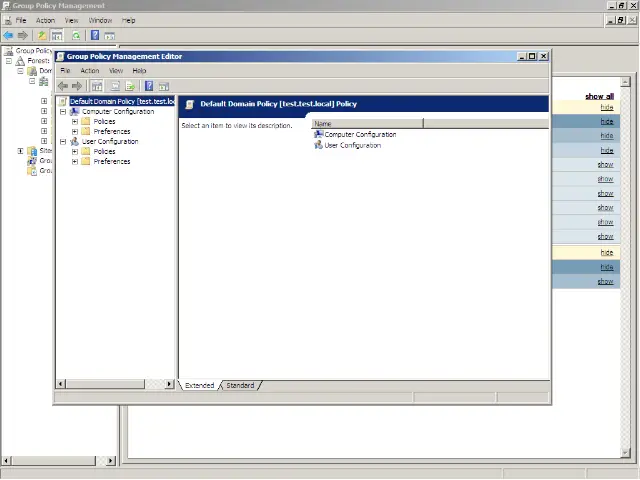Click green Refresh icon in Group Policy Management toolbar
Viewport: 640px width, 480px height.
pyautogui.click(x=76, y=36)
